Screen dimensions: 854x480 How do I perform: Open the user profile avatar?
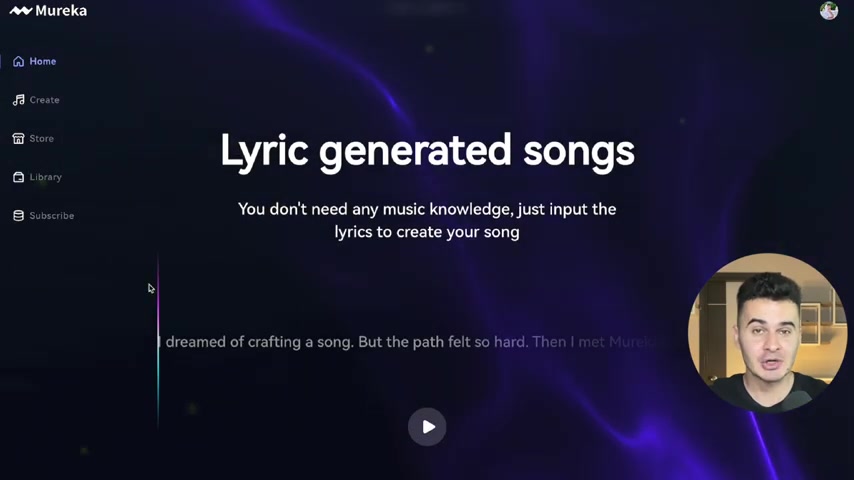(829, 10)
